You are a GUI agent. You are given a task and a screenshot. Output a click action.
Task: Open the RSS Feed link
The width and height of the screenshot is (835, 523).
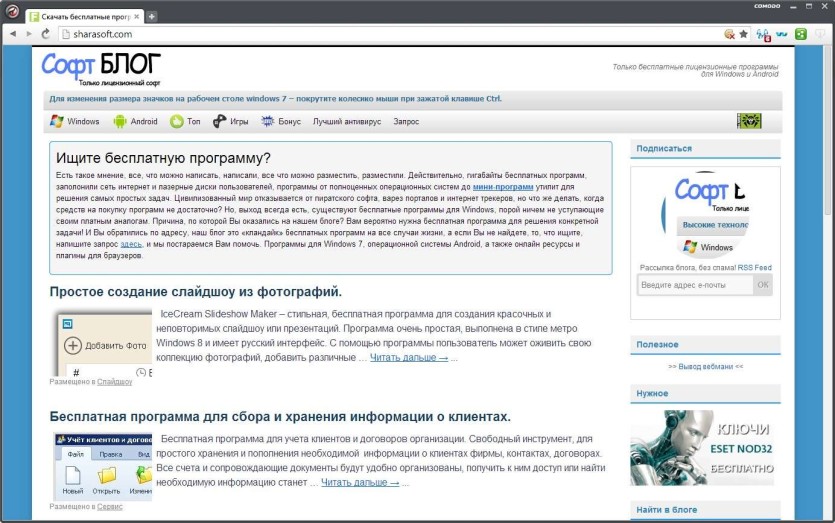coord(755,267)
